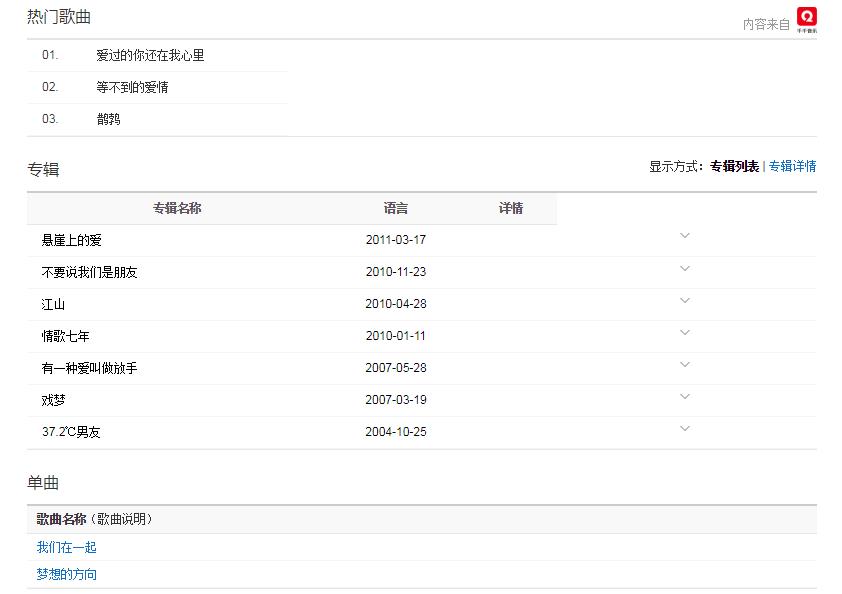
Task: Click album name 悬崖上的爱
Action: click(72, 241)
